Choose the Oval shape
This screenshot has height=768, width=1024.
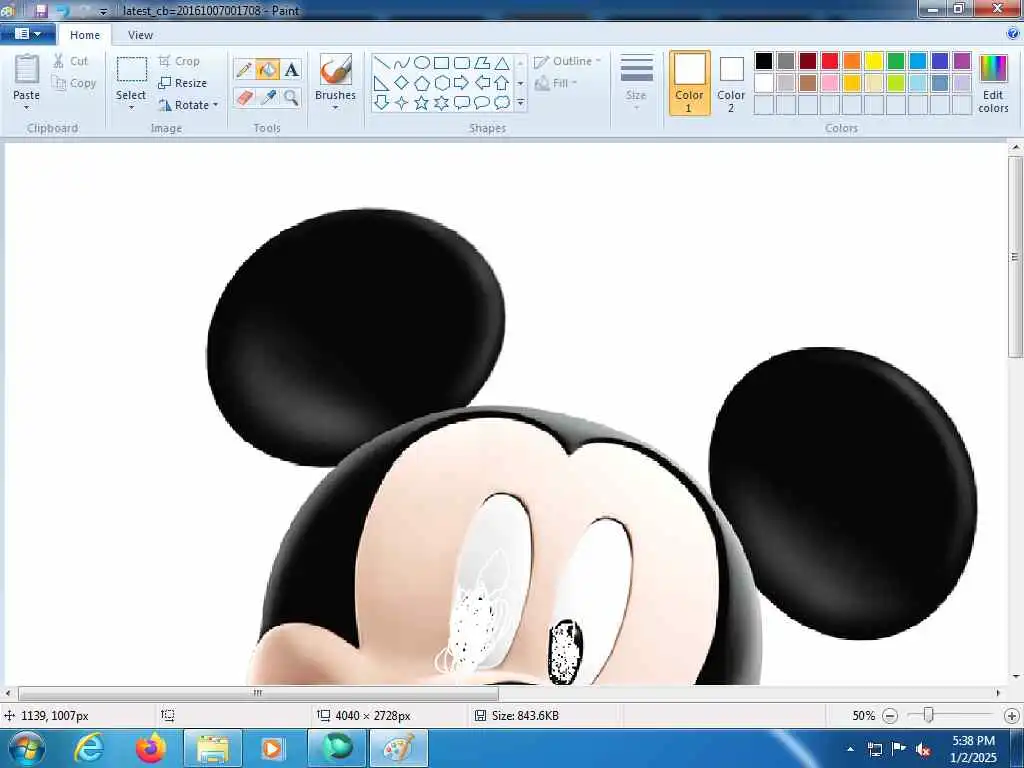422,63
